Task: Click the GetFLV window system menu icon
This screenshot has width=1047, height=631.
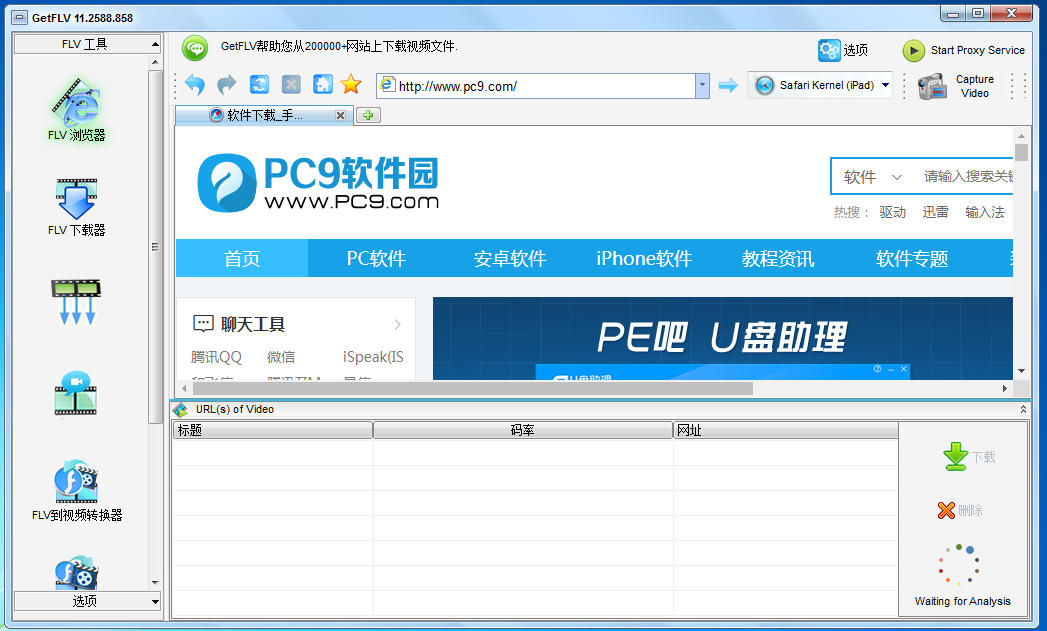Action: click(x=21, y=17)
